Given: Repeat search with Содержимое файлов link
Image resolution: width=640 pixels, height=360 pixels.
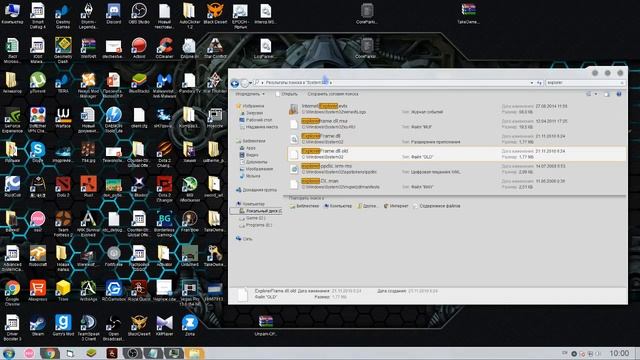Looking at the screenshot, I should [436, 206].
